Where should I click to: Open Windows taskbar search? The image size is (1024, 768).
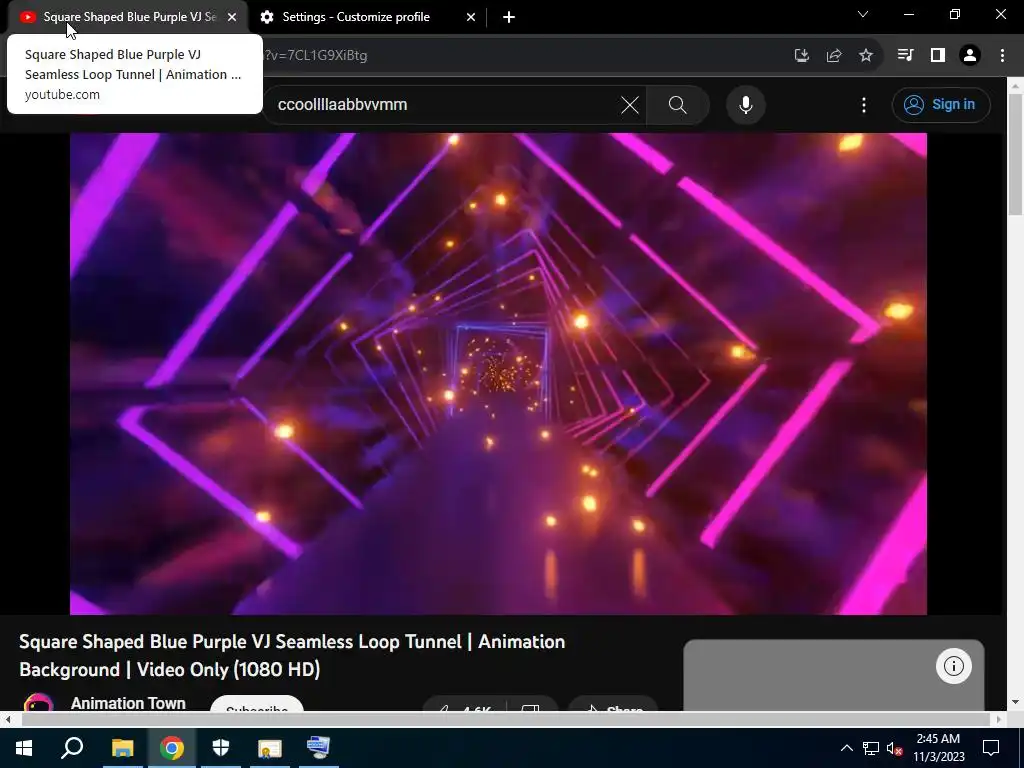click(72, 748)
